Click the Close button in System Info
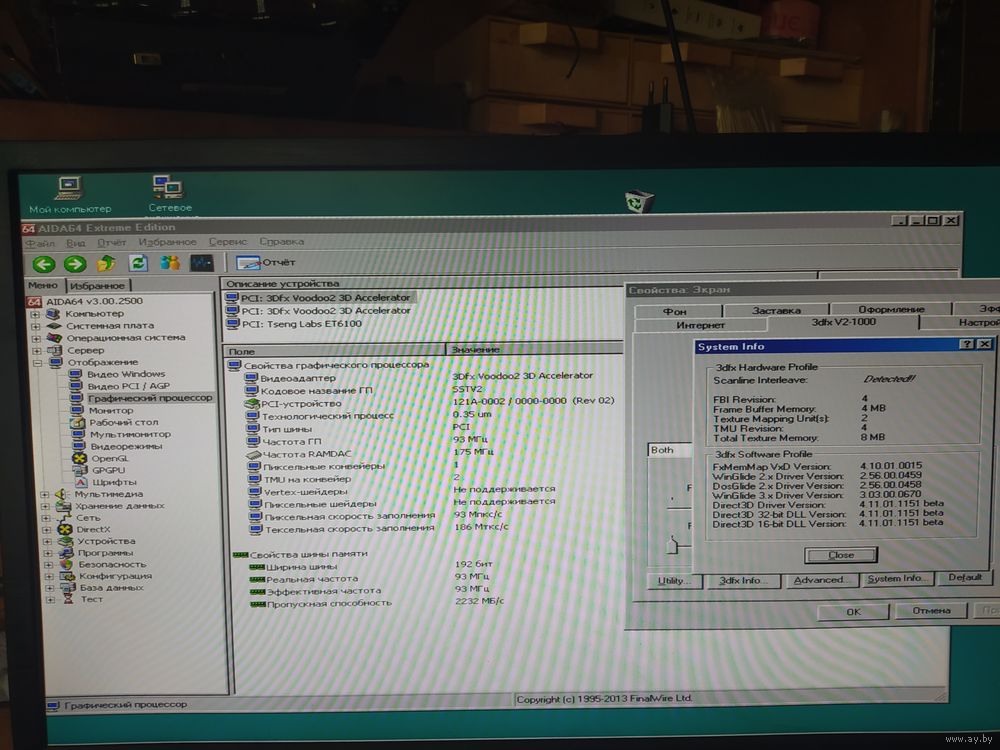This screenshot has width=1000, height=750. pyautogui.click(x=841, y=555)
